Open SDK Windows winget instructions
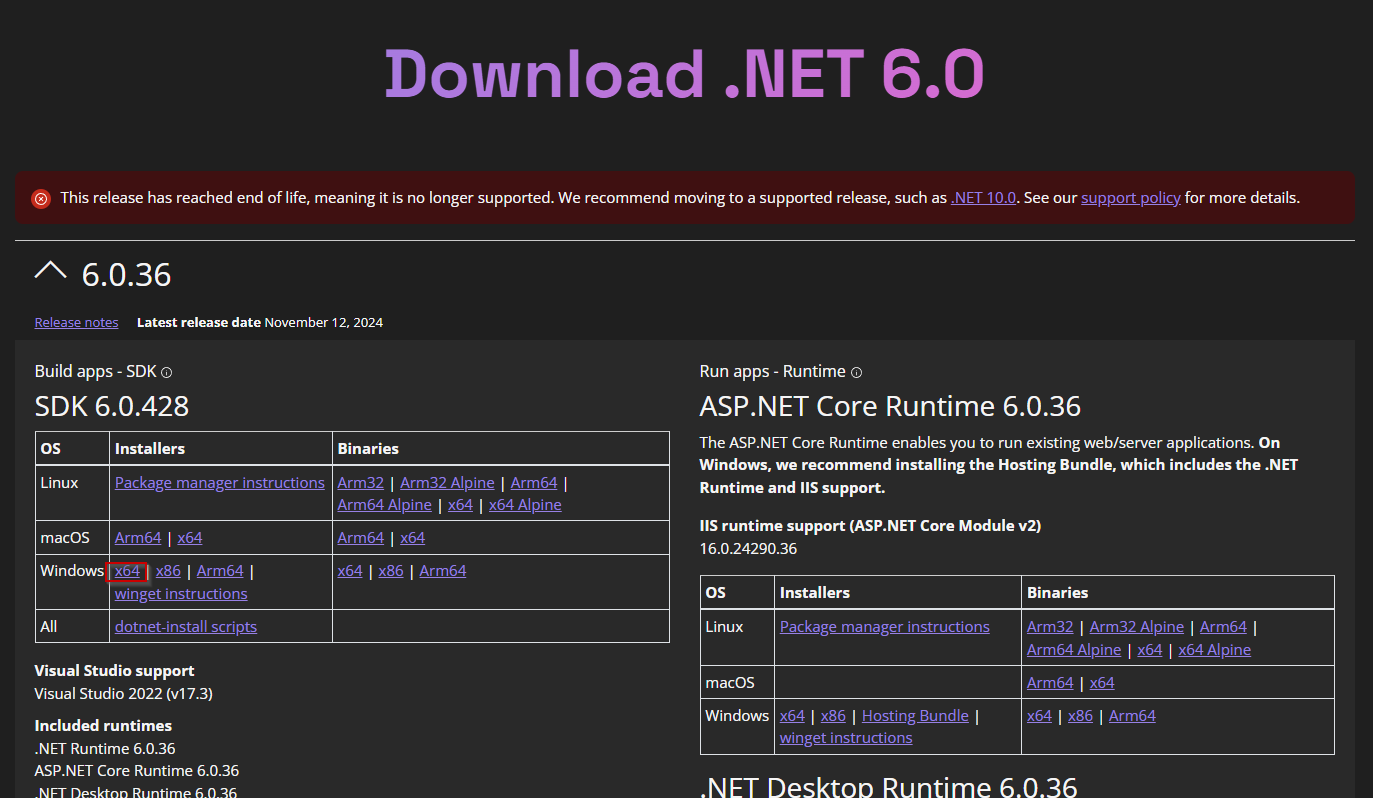Screen dimensions: 1373x798 click(181, 594)
